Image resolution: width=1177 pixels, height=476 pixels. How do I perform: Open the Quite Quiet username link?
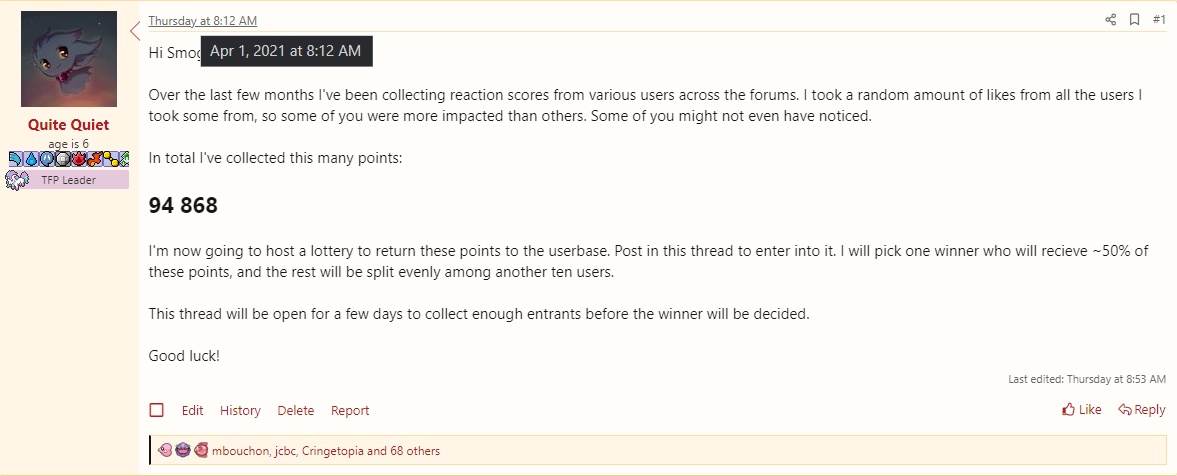click(69, 125)
